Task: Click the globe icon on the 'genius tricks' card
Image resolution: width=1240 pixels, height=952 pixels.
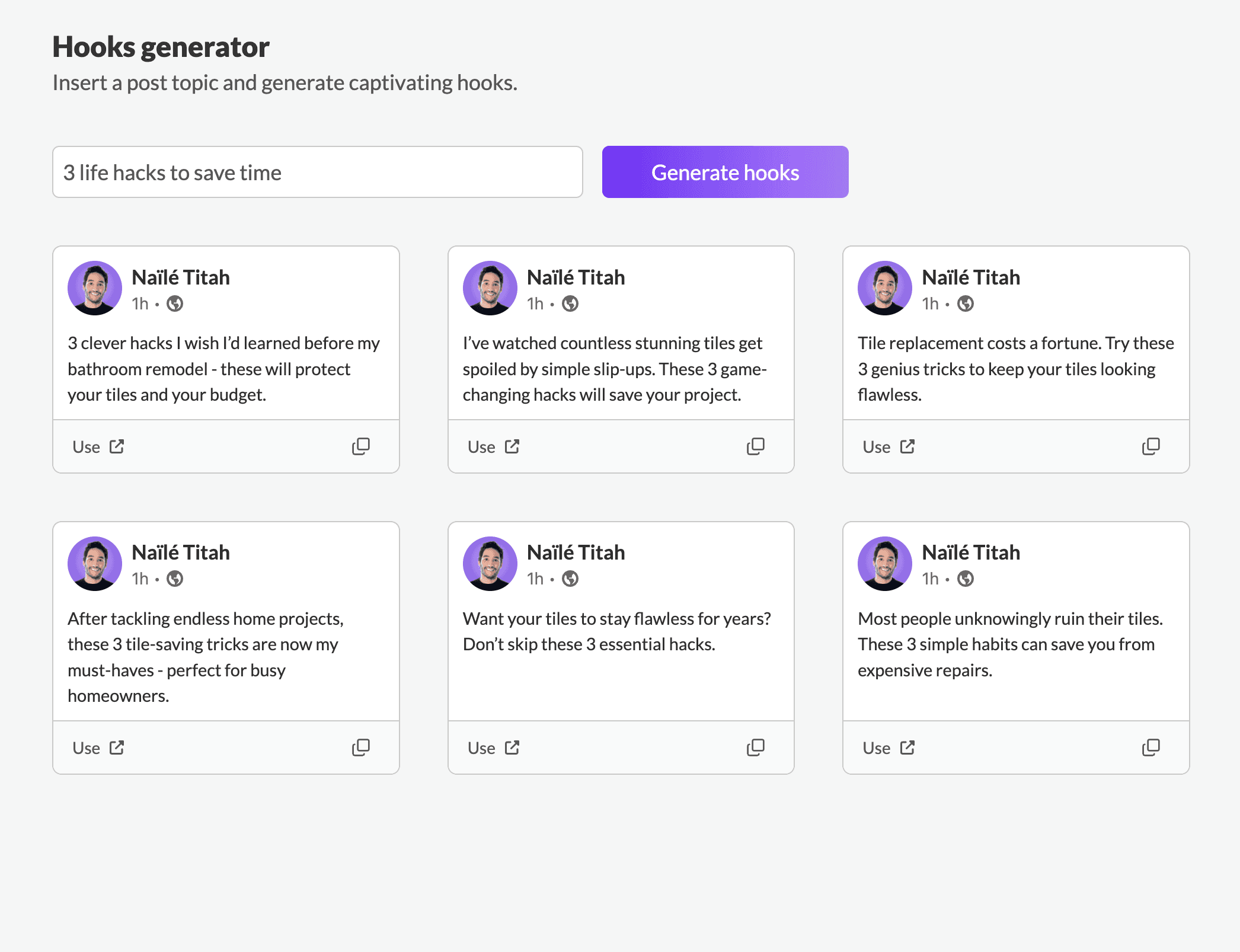Action: tap(966, 304)
